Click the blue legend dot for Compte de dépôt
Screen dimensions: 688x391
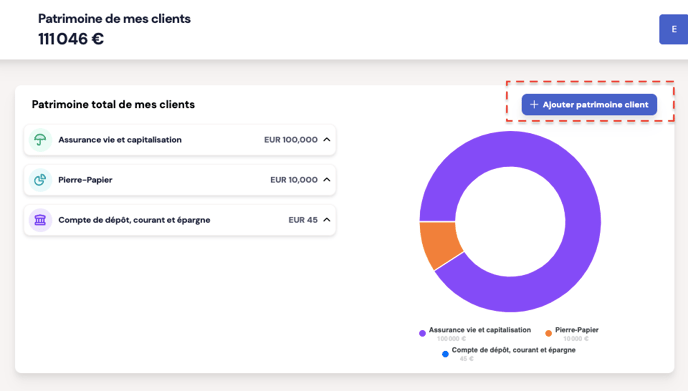pos(445,354)
